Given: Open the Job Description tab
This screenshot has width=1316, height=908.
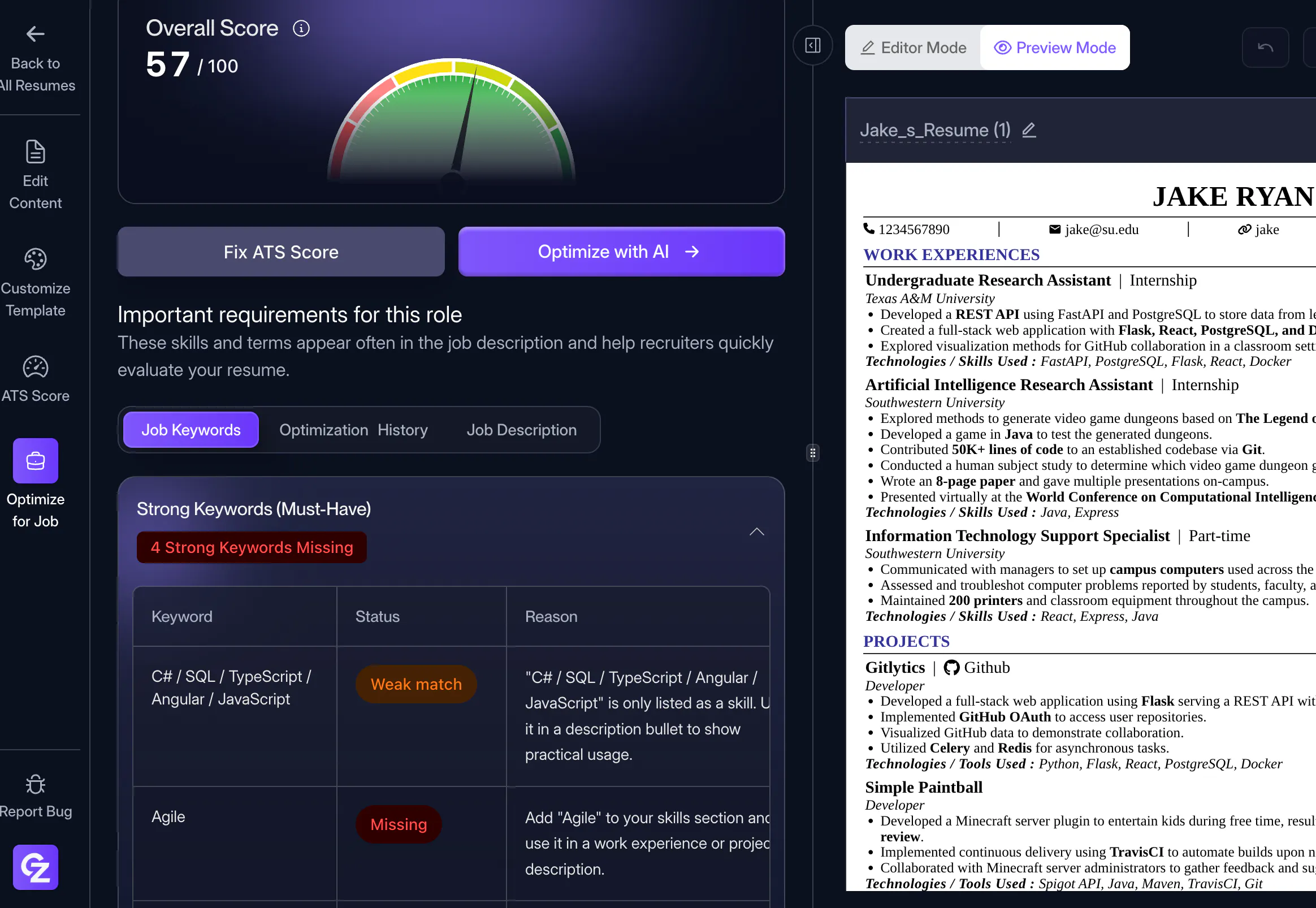Looking at the screenshot, I should [522, 430].
